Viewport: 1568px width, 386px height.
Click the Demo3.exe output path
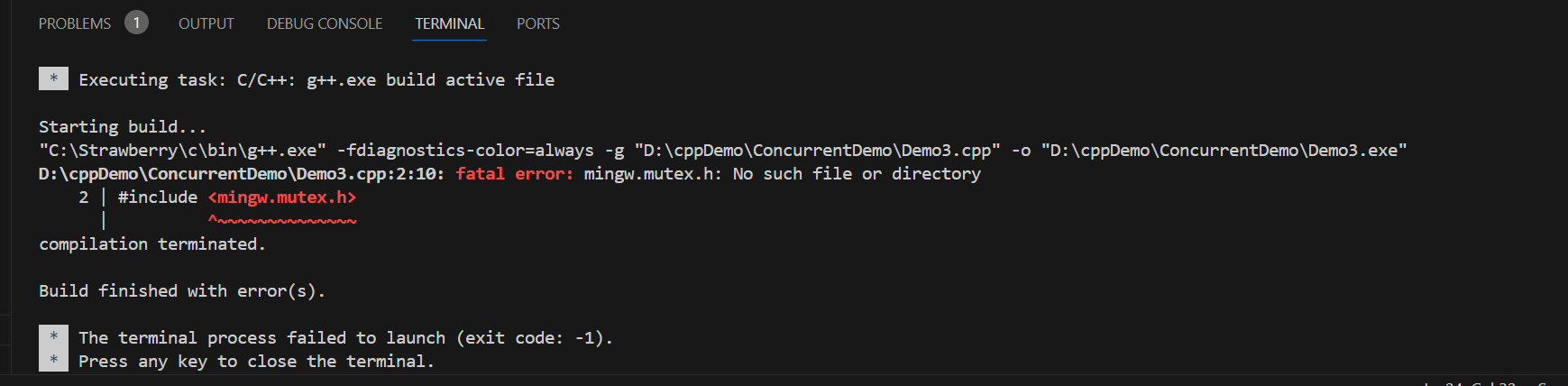coord(1224,150)
